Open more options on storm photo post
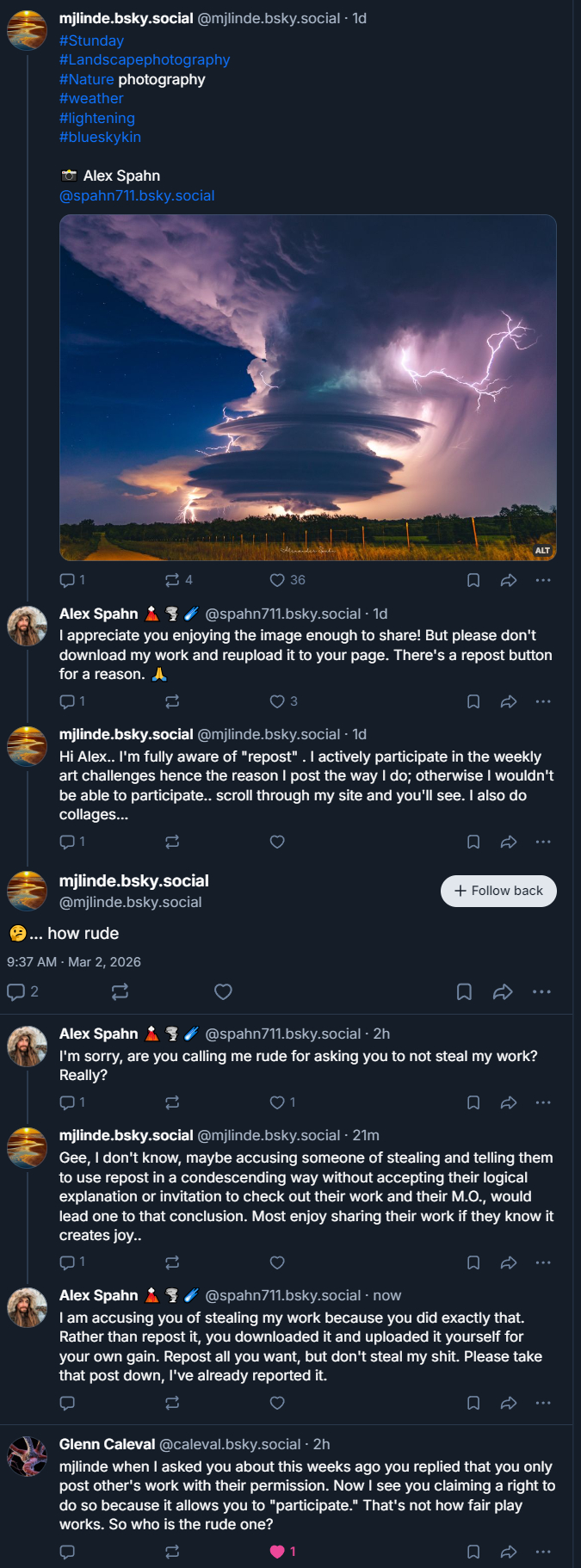The height and width of the screenshot is (1568, 581). (543, 580)
